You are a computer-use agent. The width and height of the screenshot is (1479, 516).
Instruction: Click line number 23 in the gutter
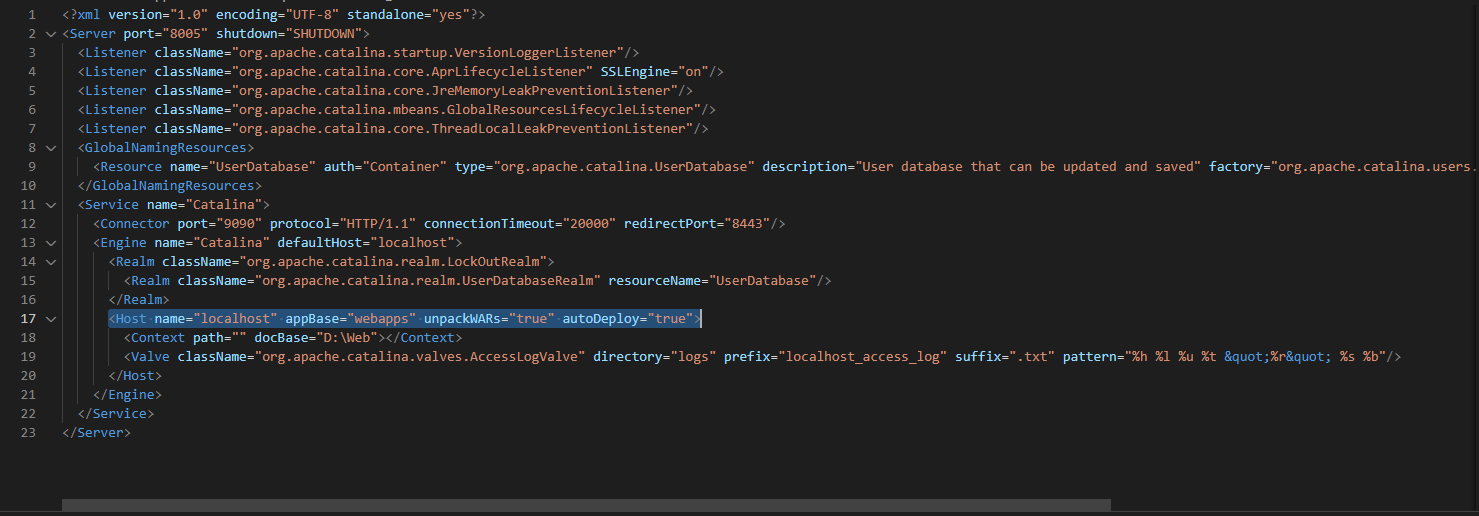(x=29, y=432)
